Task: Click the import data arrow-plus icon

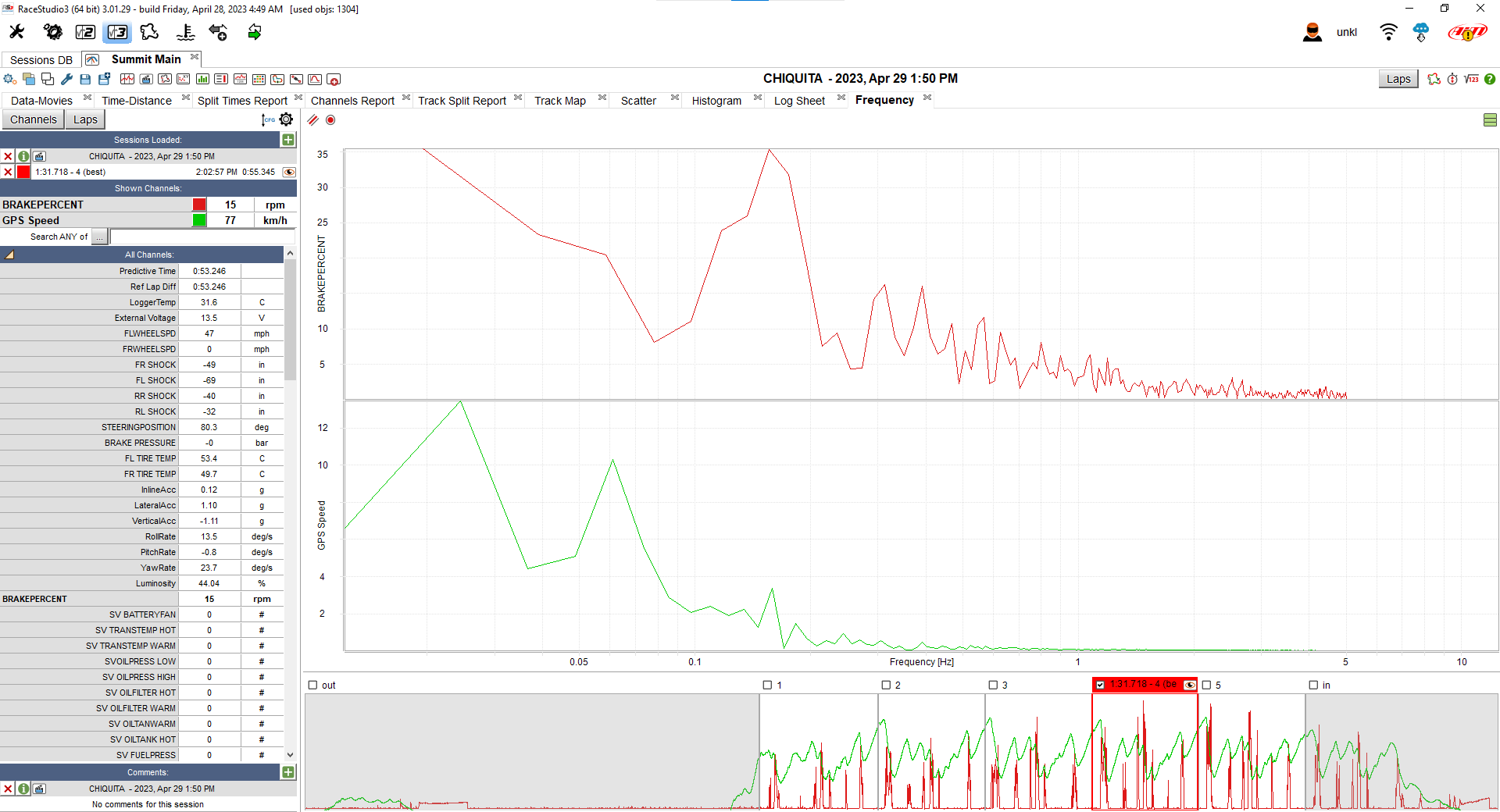Action: pyautogui.click(x=218, y=32)
